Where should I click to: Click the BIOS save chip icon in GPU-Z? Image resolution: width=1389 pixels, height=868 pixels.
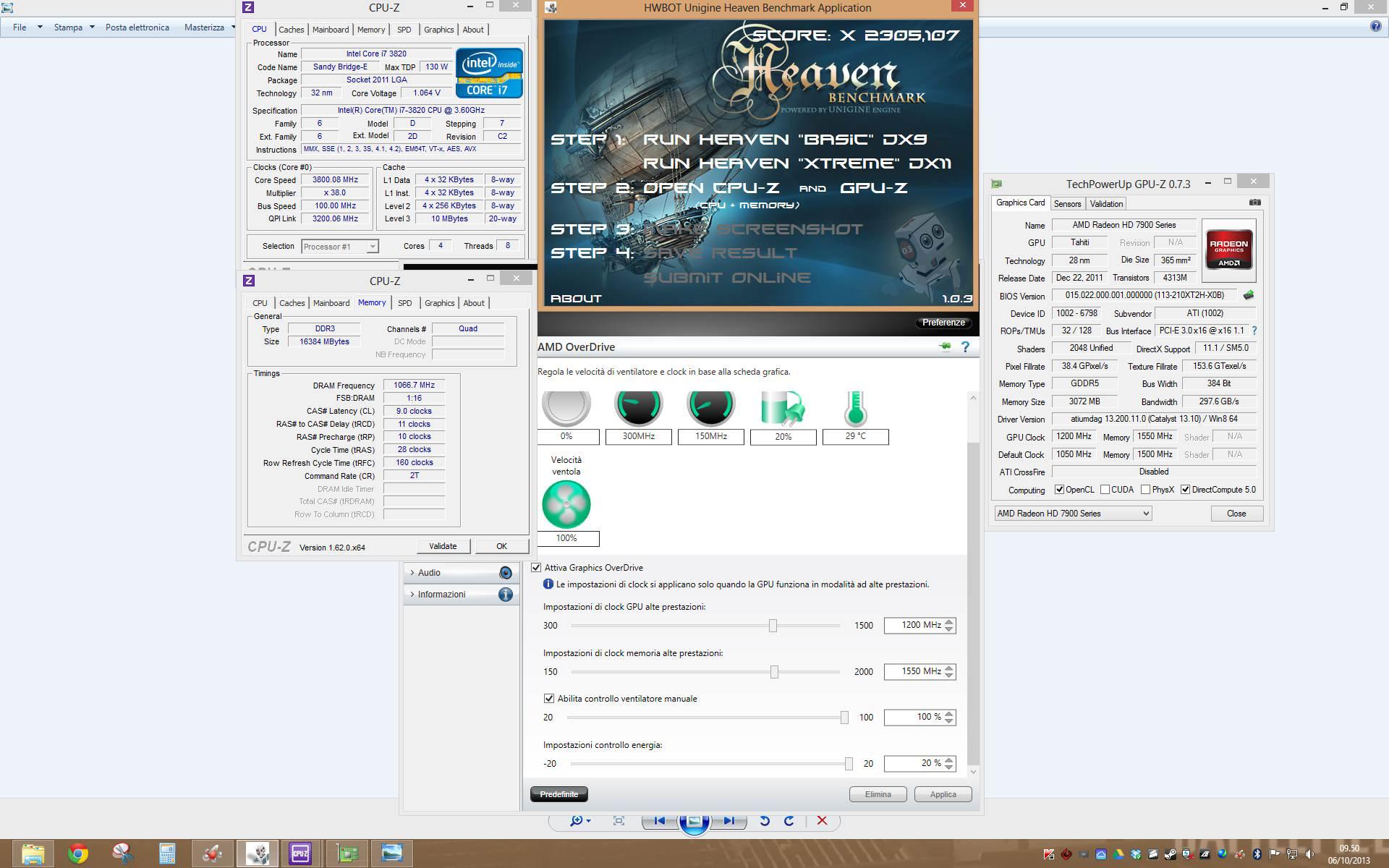tap(1249, 295)
